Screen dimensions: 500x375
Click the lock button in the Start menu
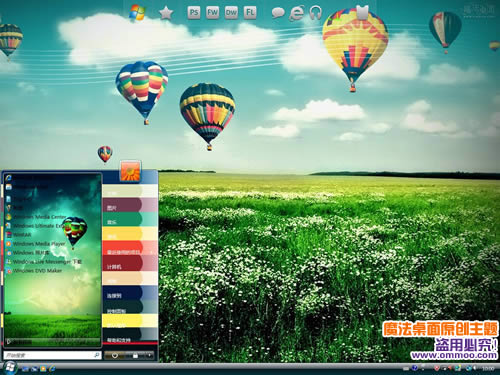(x=135, y=356)
